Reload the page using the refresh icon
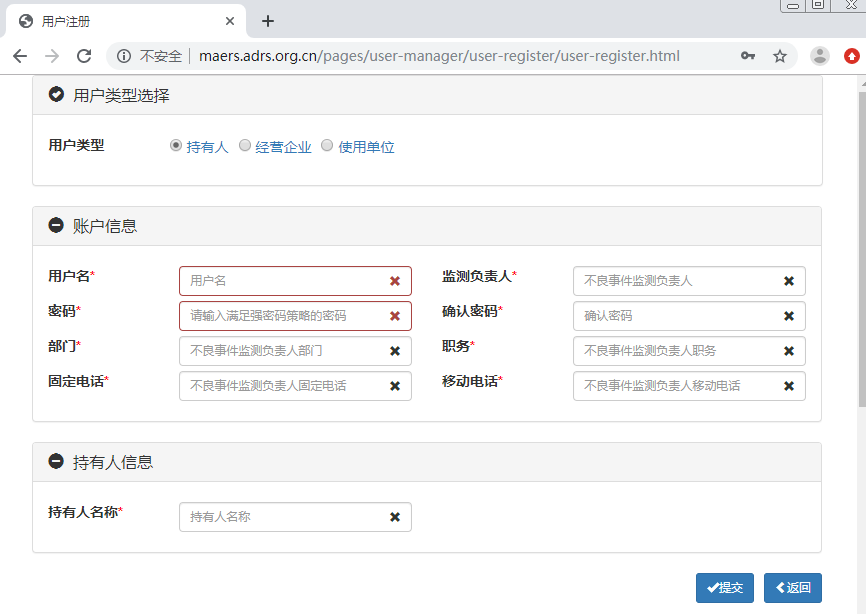Screen dimensions: 866x614 84,56
